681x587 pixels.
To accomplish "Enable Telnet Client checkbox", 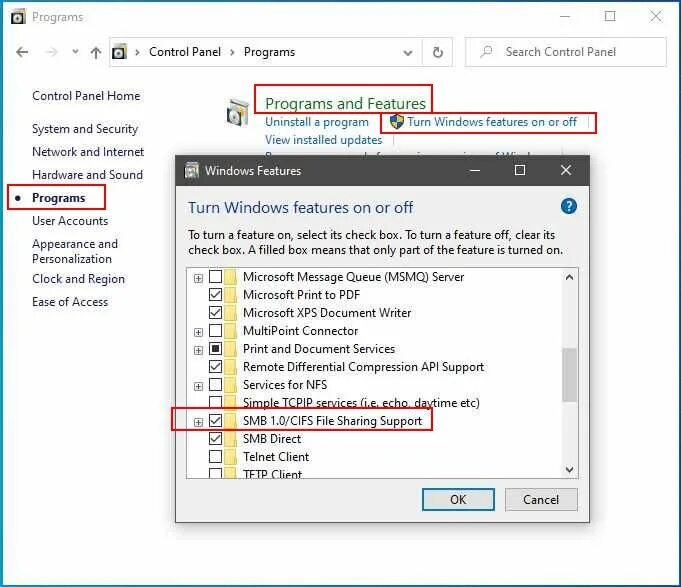I will (215, 457).
